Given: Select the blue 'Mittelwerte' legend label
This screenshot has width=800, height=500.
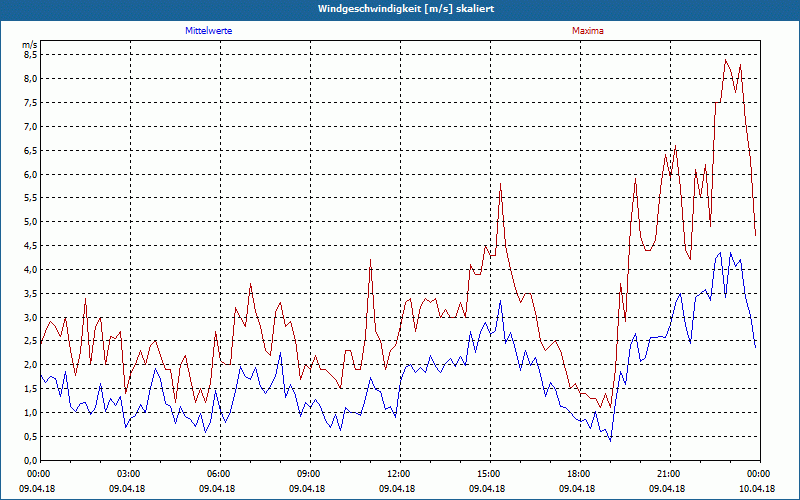Looking at the screenshot, I should (x=209, y=31).
